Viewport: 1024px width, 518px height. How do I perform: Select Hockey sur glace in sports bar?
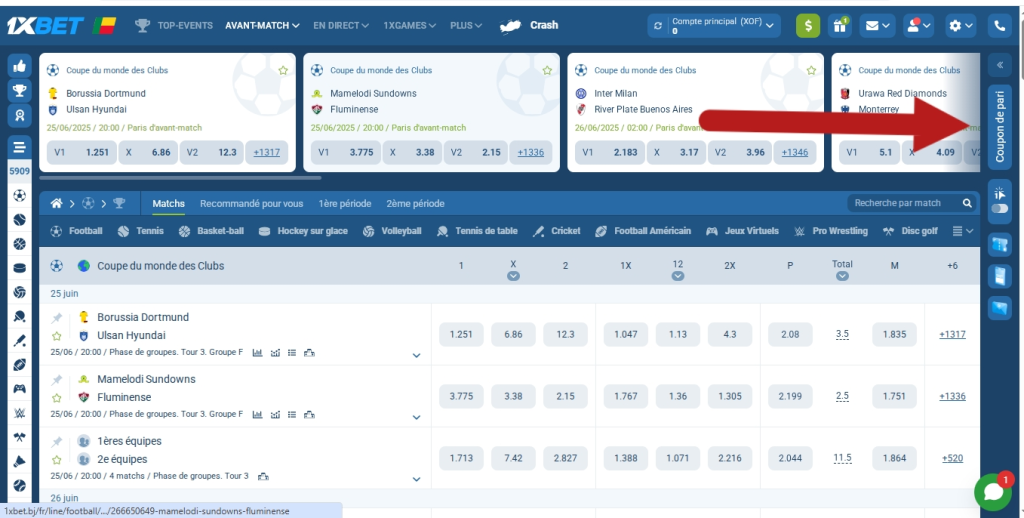tap(303, 231)
